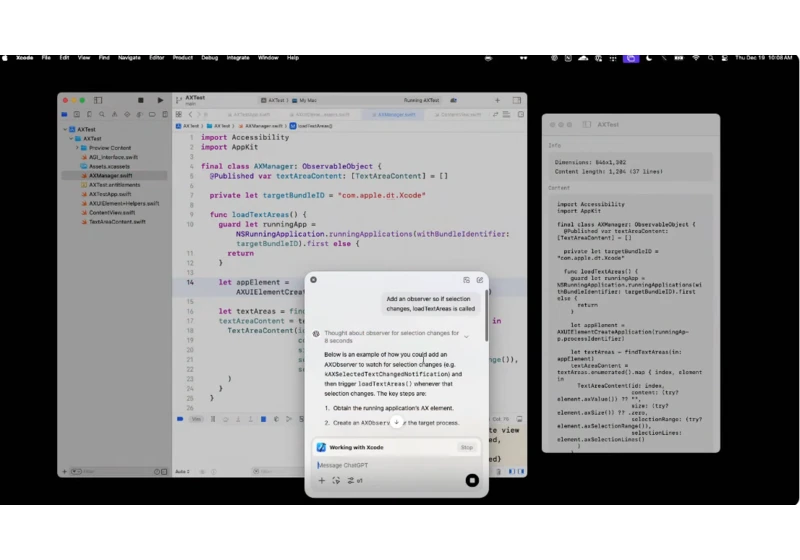Select Assets.xcassets in the navigator
Image resolution: width=800 pixels, height=560 pixels.
[x=109, y=166]
